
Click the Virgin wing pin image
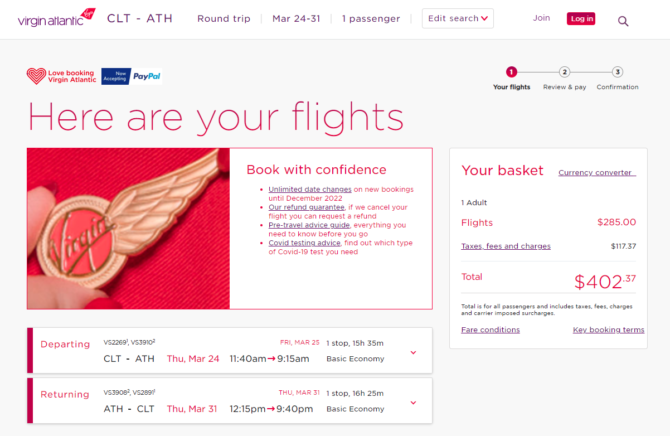coord(128,228)
